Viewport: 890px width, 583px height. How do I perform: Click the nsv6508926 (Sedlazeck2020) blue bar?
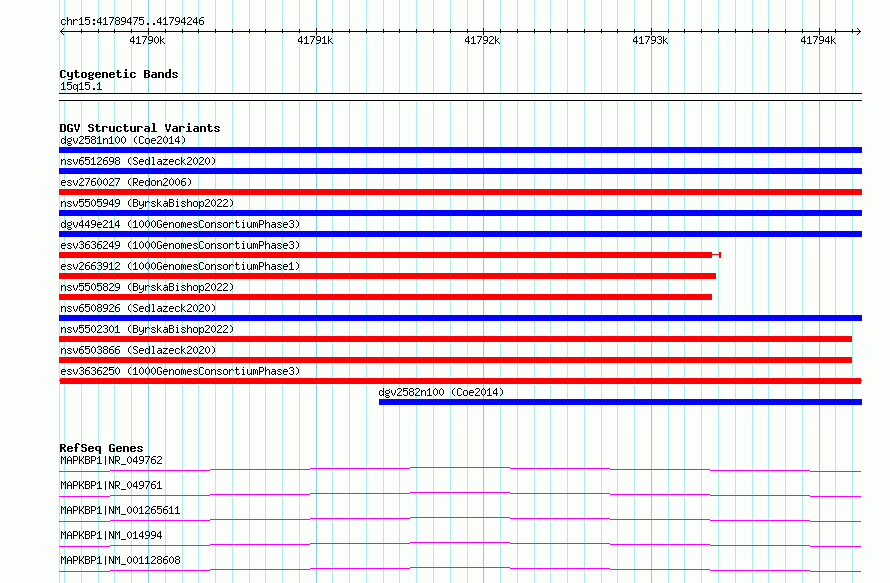pyautogui.click(x=460, y=318)
